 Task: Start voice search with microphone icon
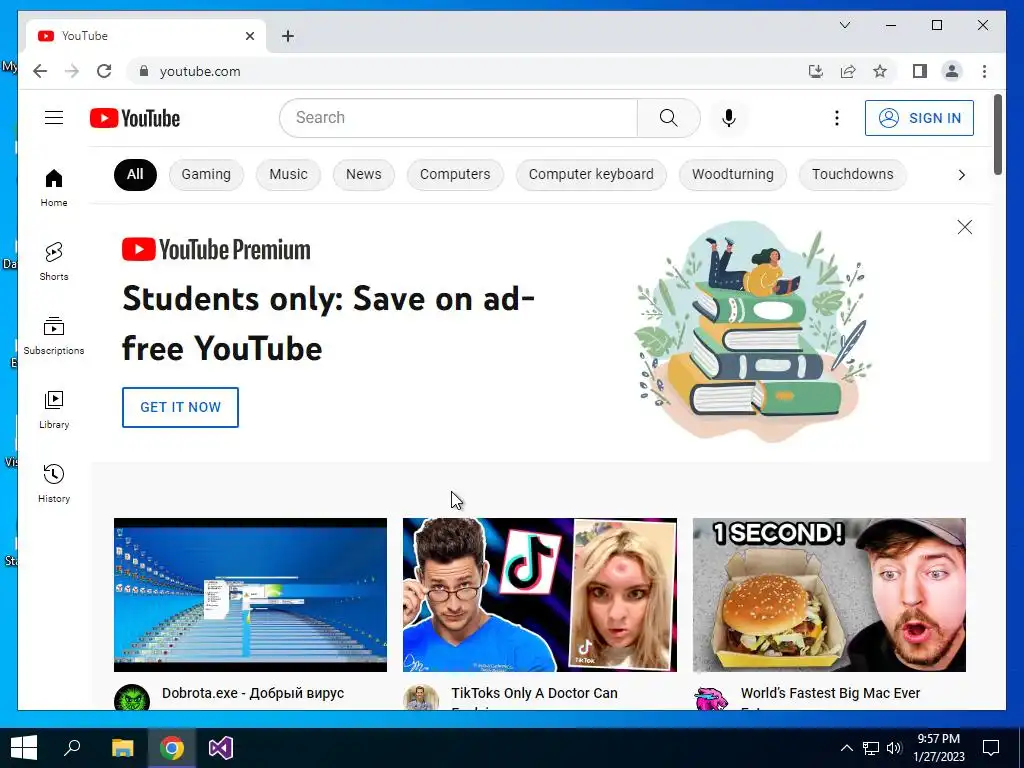click(729, 118)
